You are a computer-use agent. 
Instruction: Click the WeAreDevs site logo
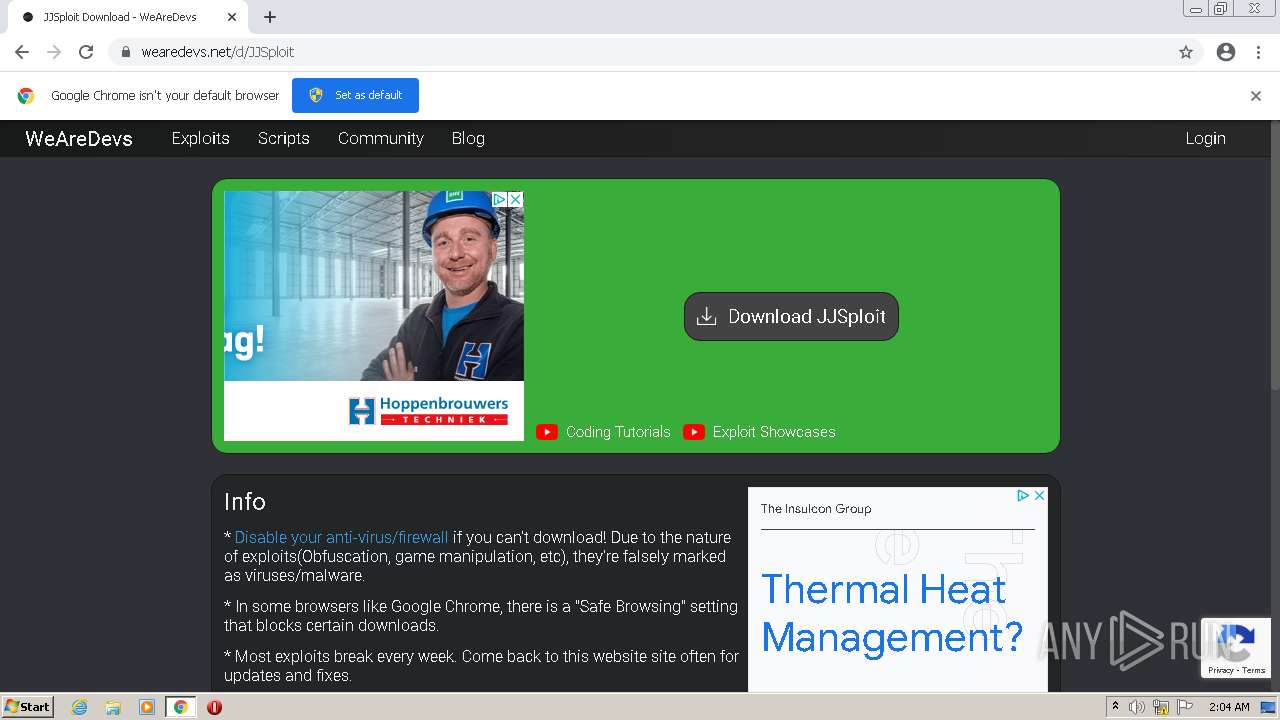[79, 139]
